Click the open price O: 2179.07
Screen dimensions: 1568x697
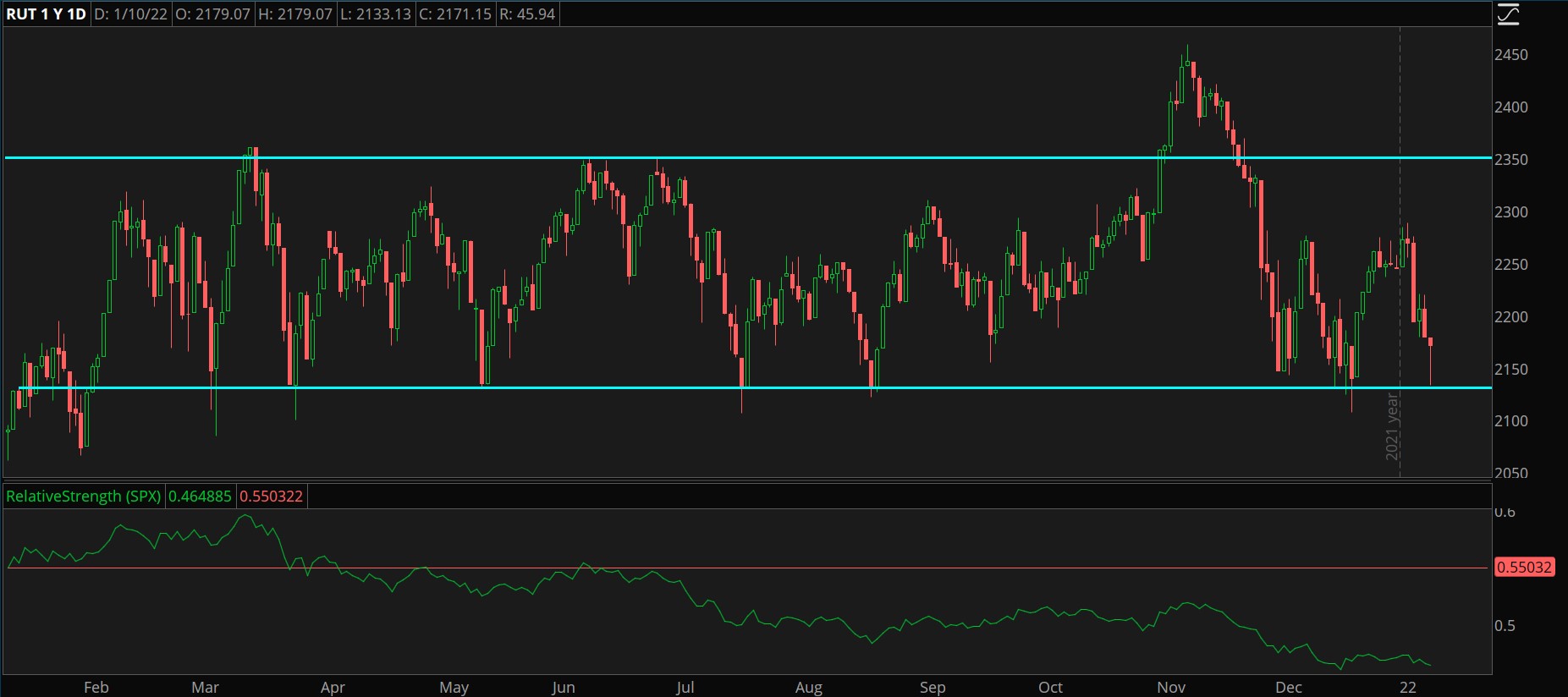(212, 14)
